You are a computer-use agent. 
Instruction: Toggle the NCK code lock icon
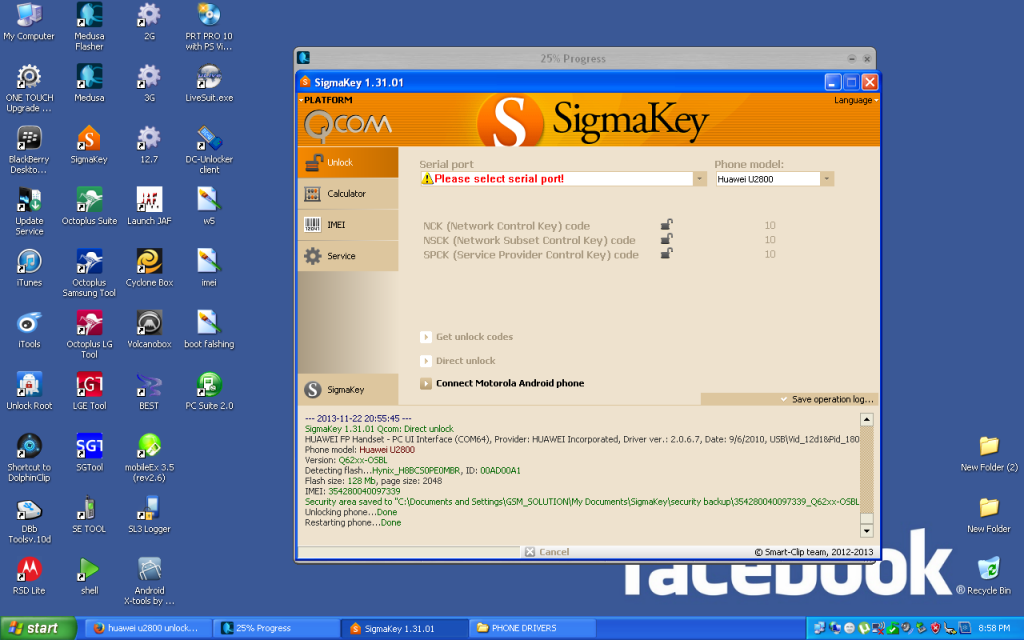tap(667, 225)
